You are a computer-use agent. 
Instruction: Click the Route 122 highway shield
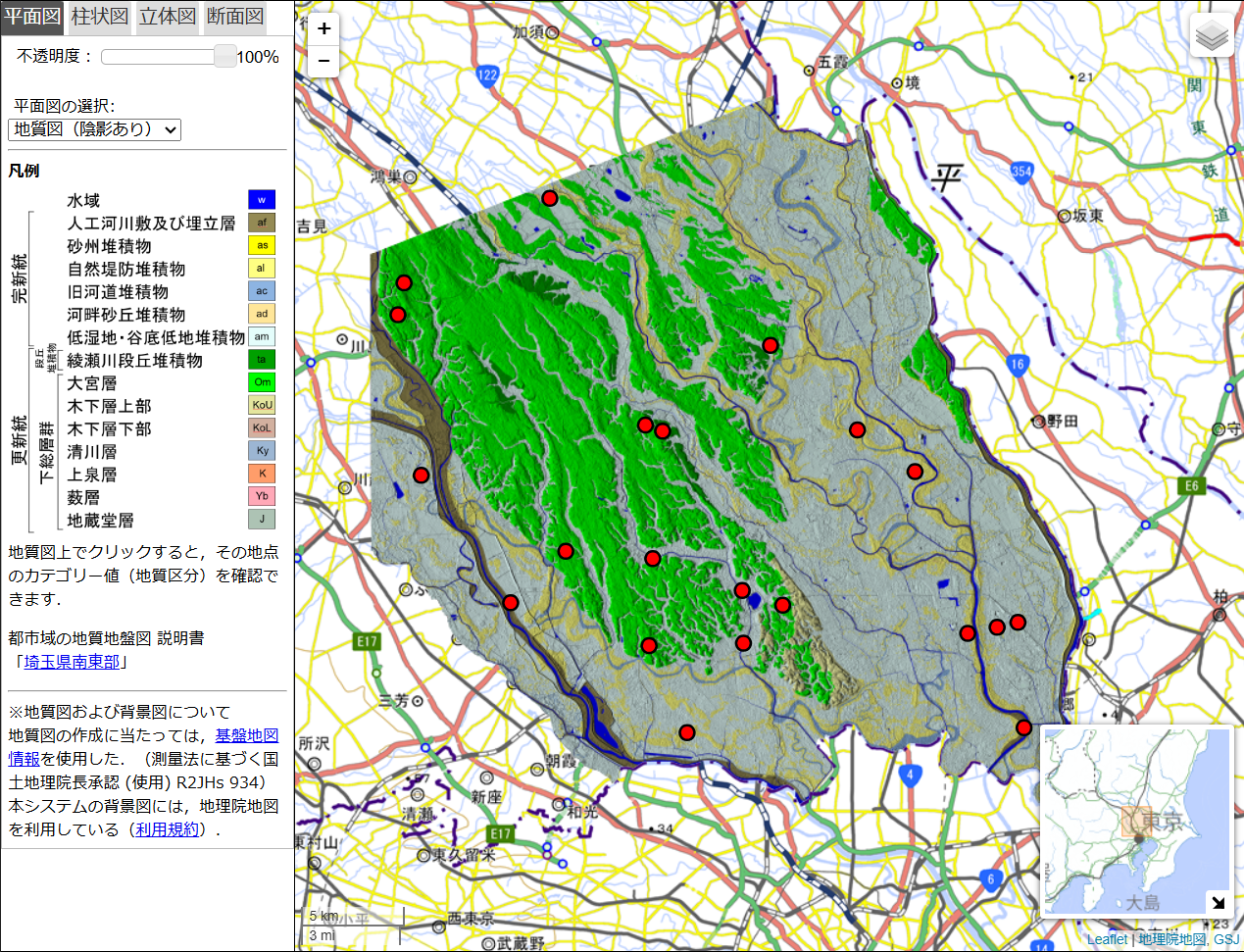[487, 75]
